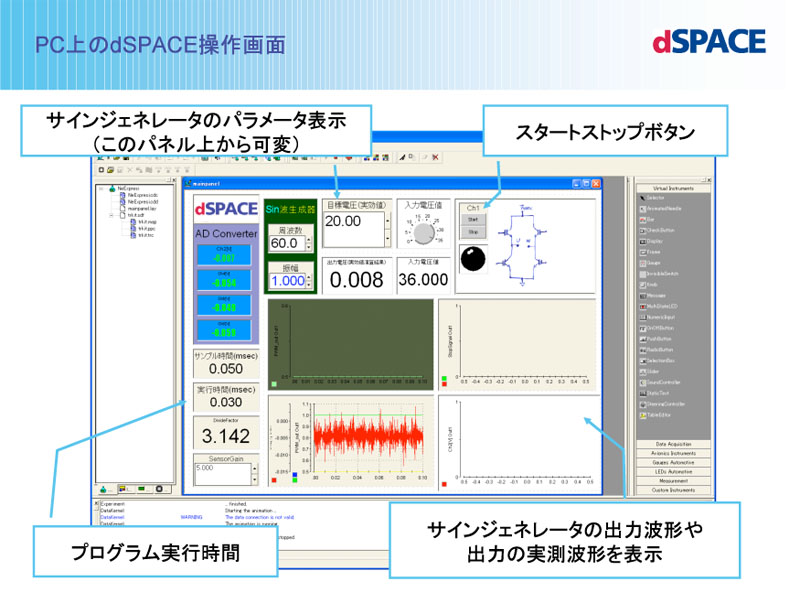Pick the Display instrument
The width and height of the screenshot is (800, 603).
pyautogui.click(x=652, y=241)
